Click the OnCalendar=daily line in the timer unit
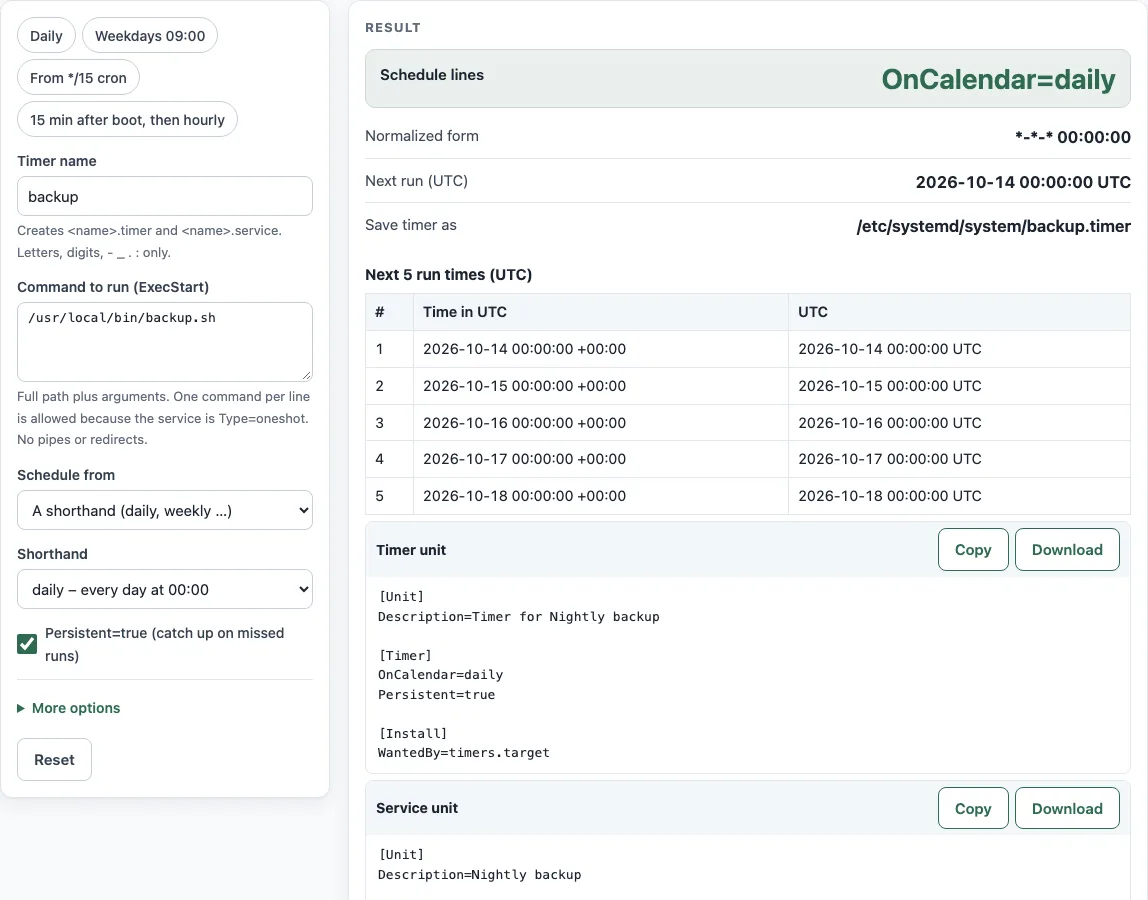 coord(440,674)
